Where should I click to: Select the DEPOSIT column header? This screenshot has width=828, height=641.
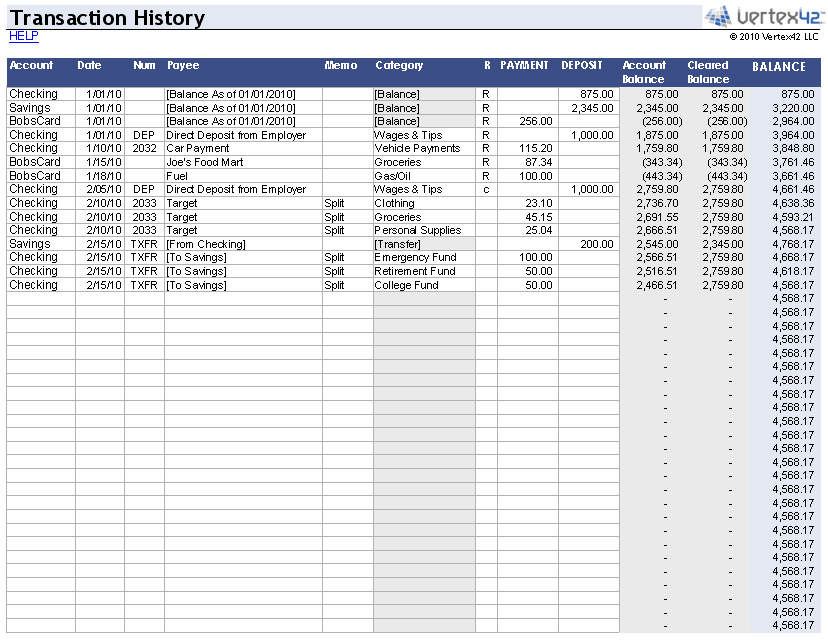click(581, 65)
